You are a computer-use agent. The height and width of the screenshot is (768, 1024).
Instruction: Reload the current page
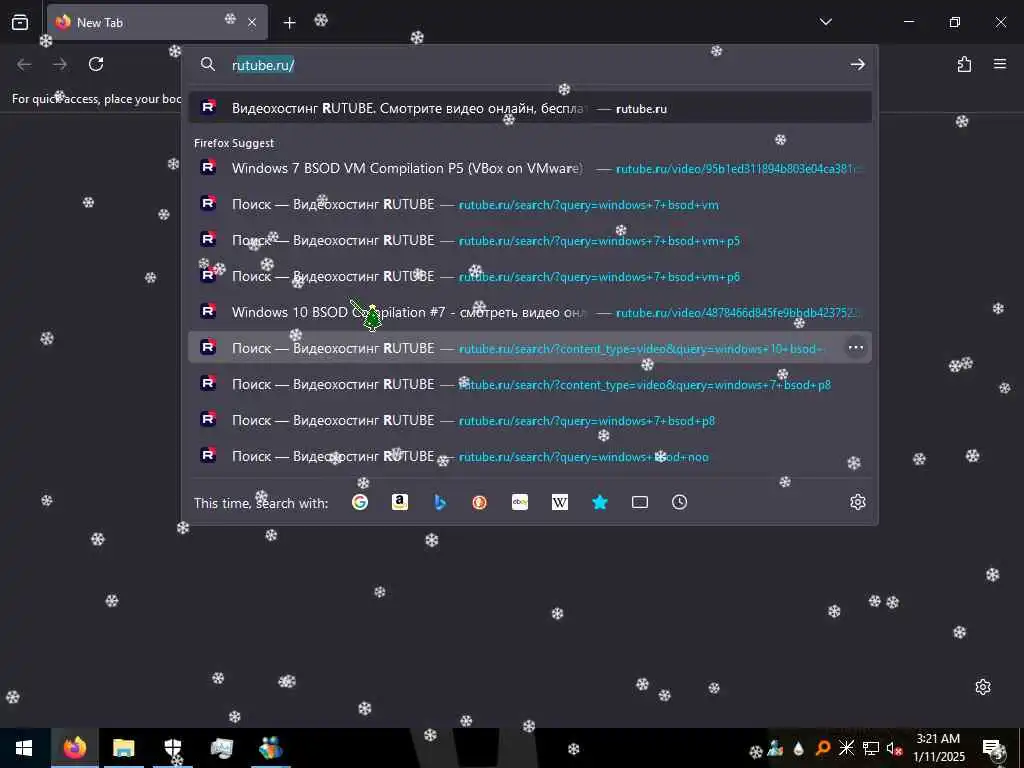[96, 64]
